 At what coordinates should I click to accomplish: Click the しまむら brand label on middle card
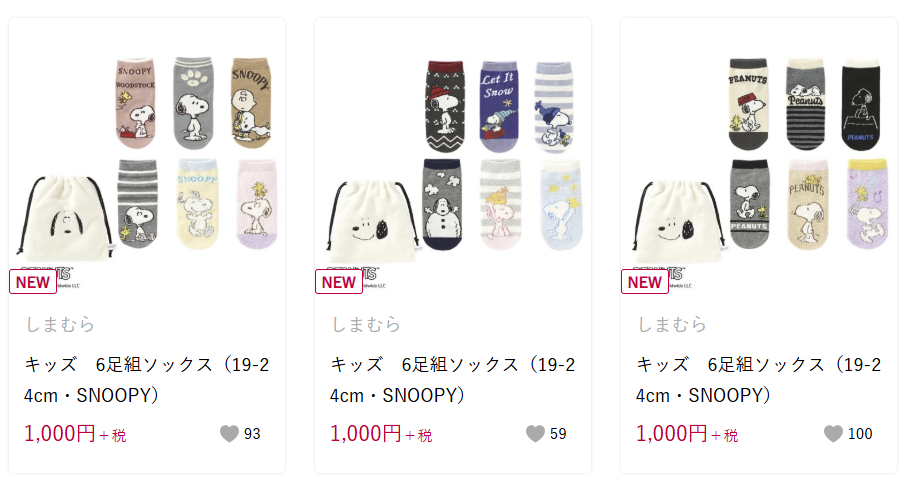coord(366,324)
